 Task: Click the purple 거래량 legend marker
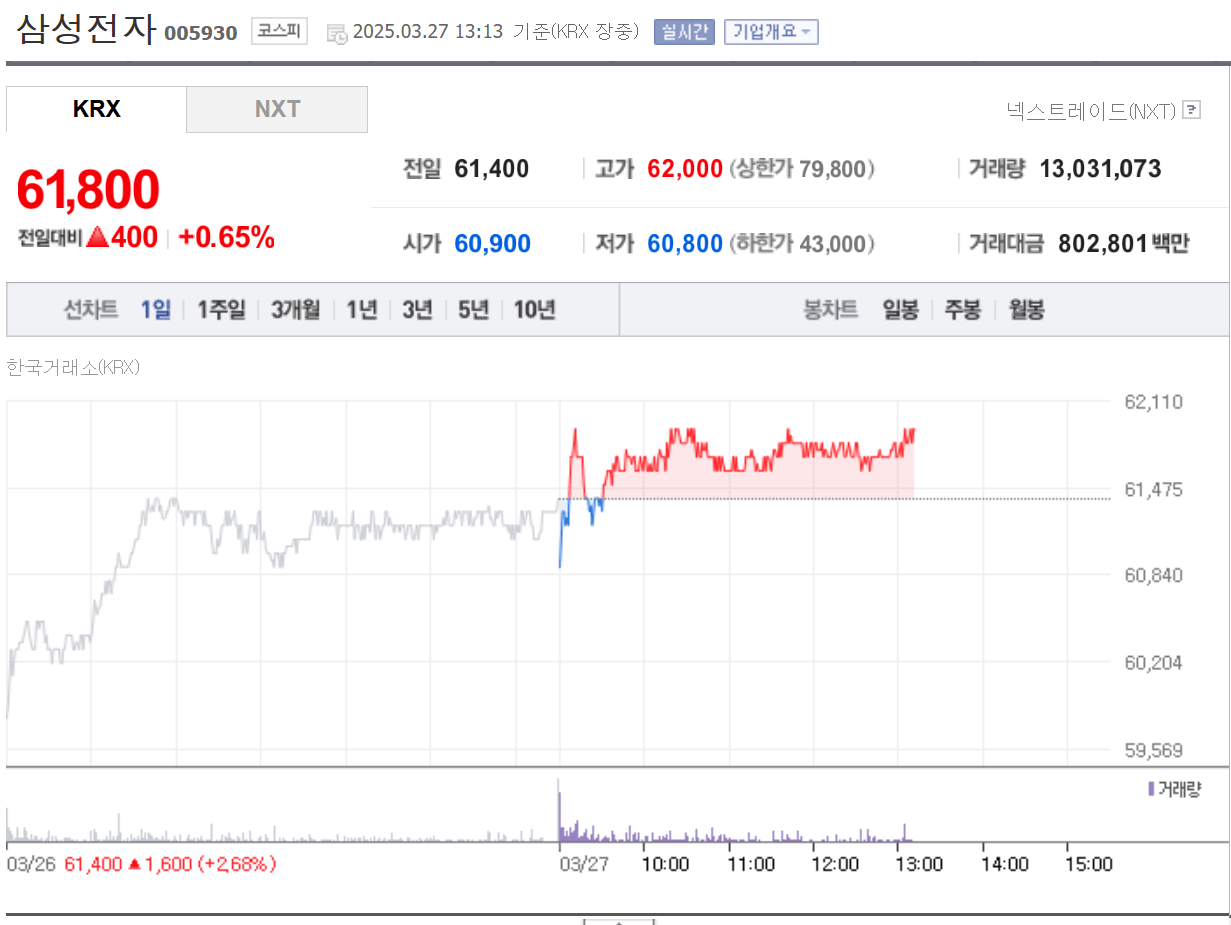coord(1151,789)
